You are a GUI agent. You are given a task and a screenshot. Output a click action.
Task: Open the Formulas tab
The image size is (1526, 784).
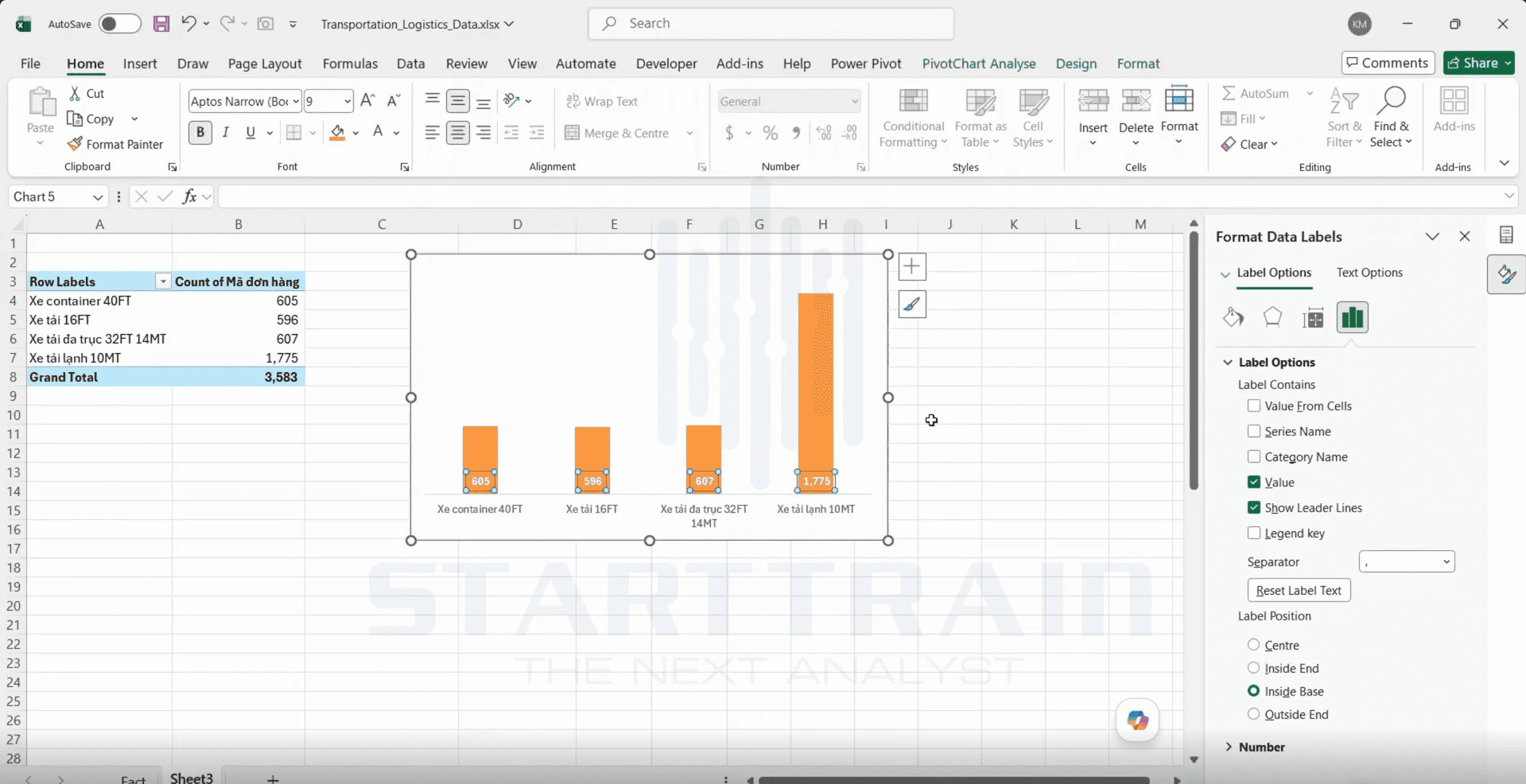click(x=350, y=64)
